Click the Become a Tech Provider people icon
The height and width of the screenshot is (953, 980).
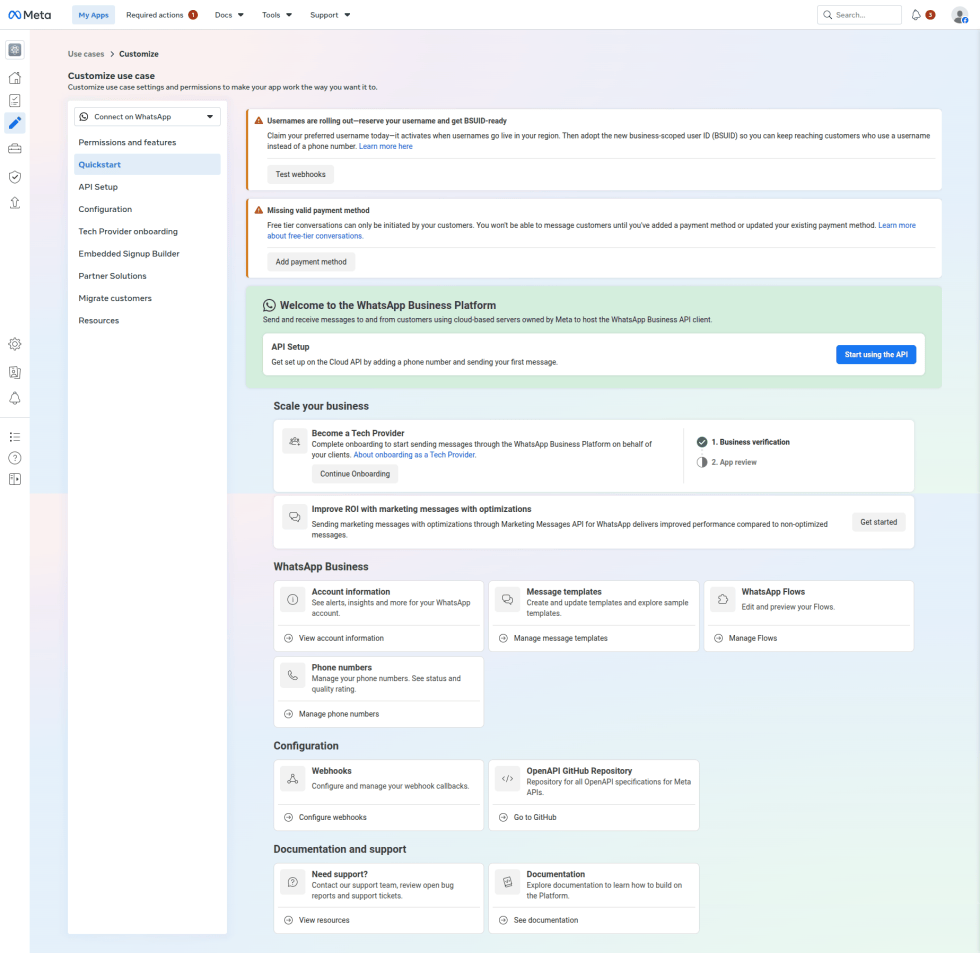coord(294,441)
